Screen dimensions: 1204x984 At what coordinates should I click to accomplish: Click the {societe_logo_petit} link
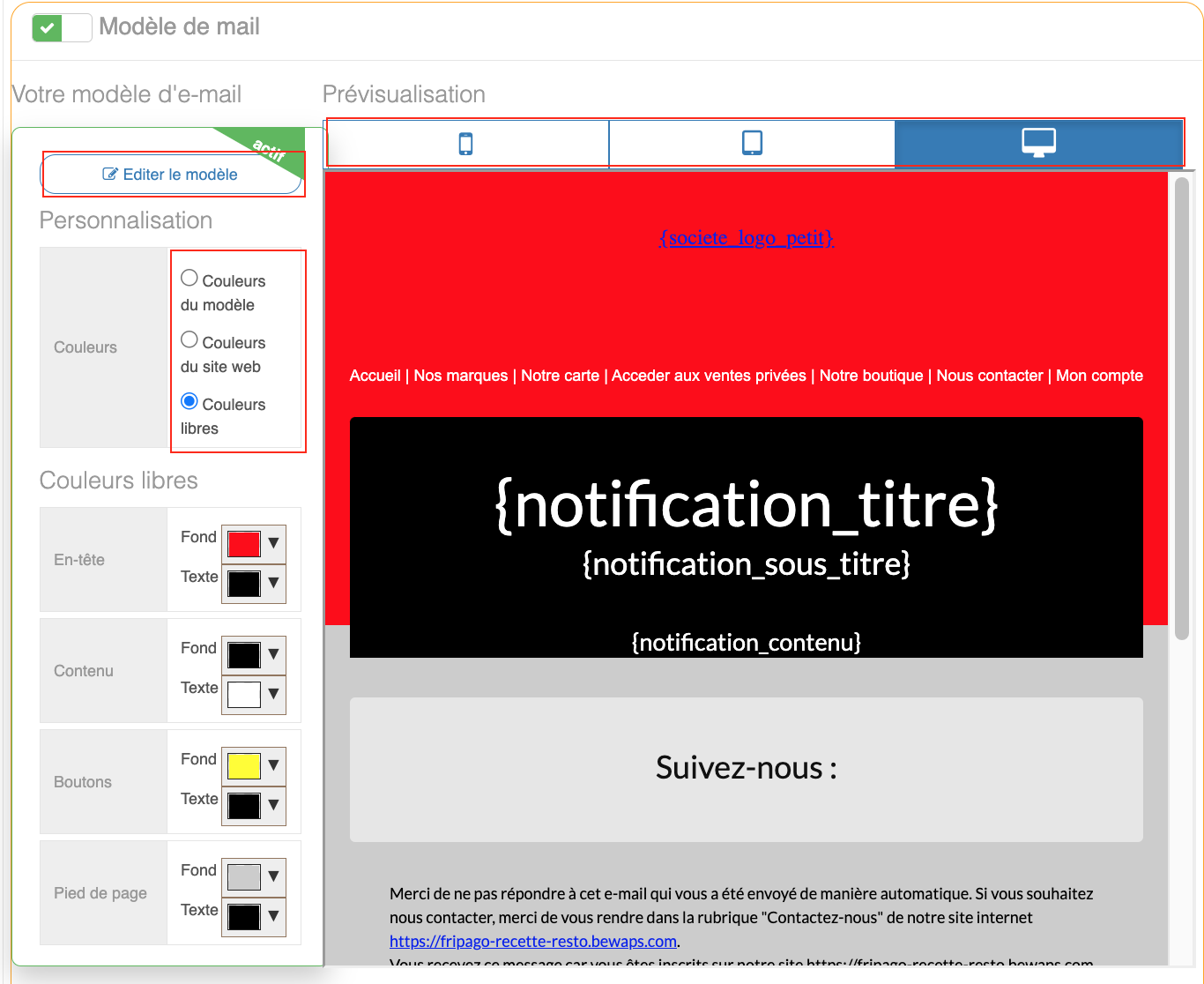pyautogui.click(x=746, y=238)
